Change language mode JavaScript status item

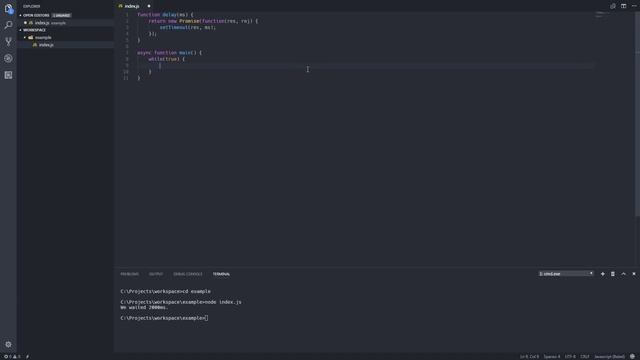coord(609,356)
